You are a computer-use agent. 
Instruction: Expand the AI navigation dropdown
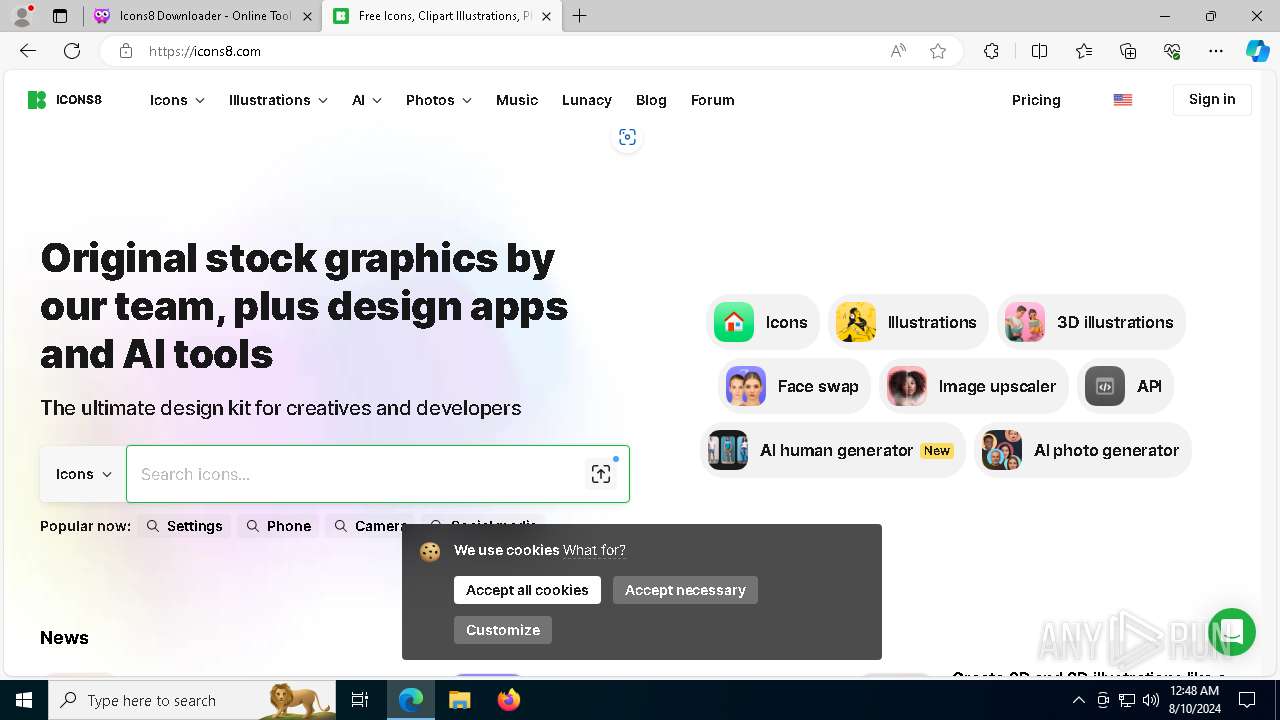(x=367, y=100)
